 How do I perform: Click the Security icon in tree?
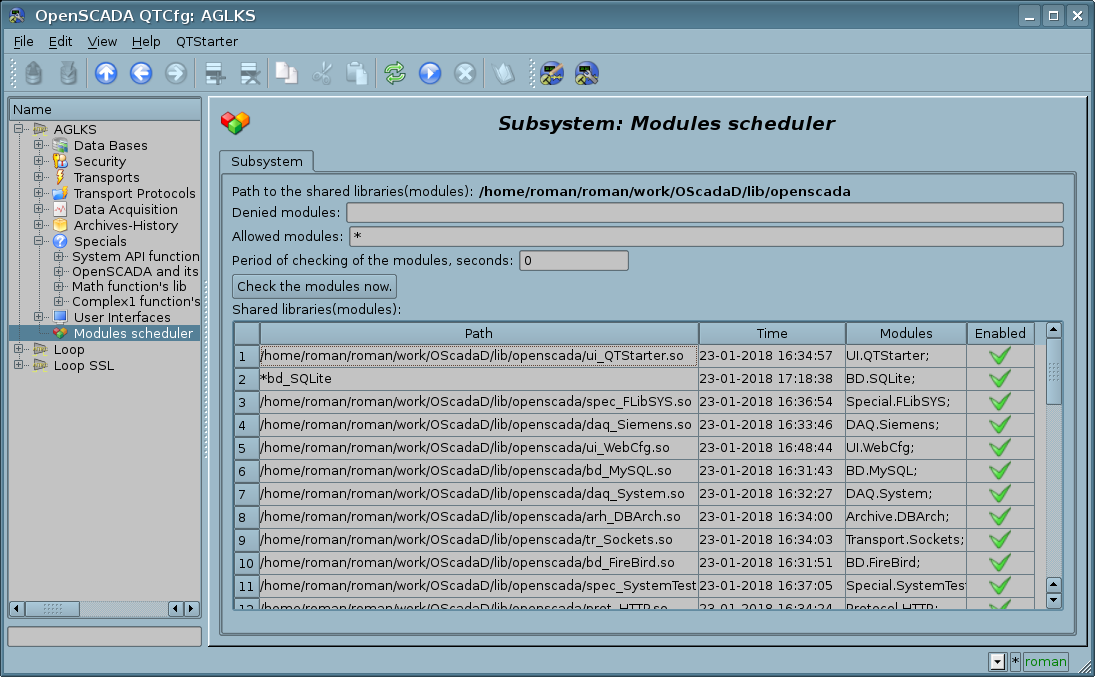pos(61,161)
